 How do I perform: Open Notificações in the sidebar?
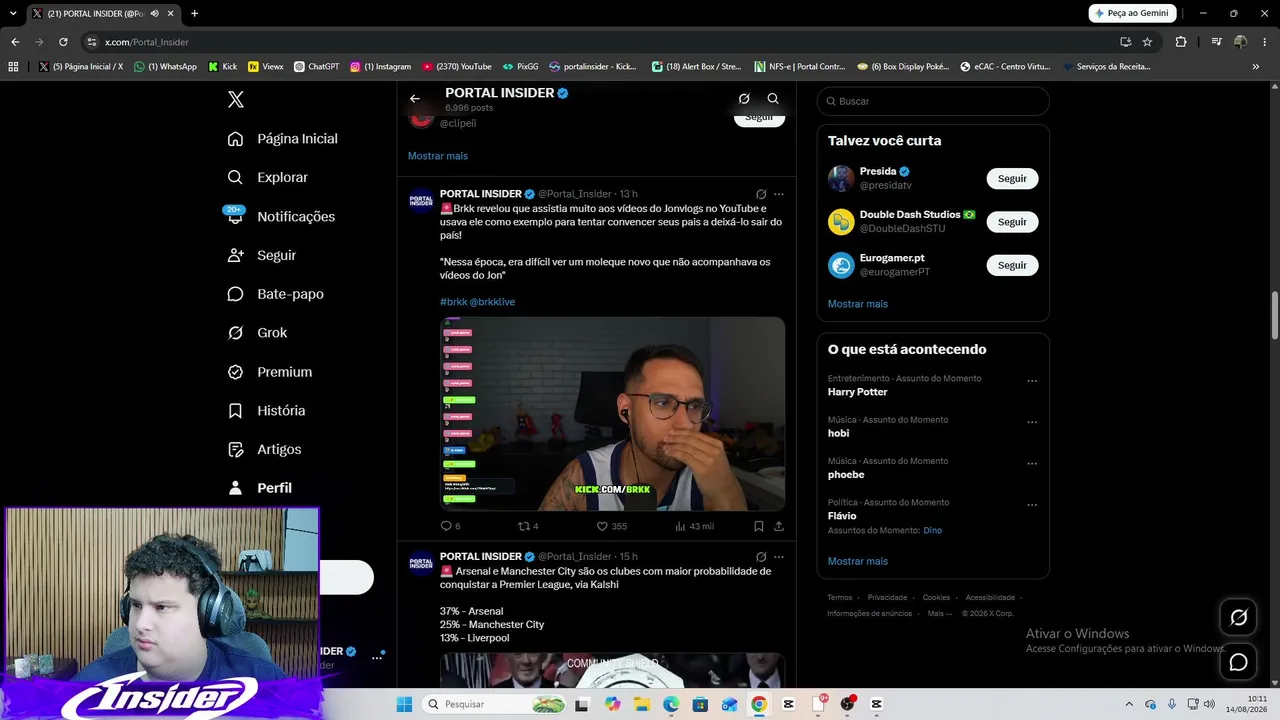281,217
